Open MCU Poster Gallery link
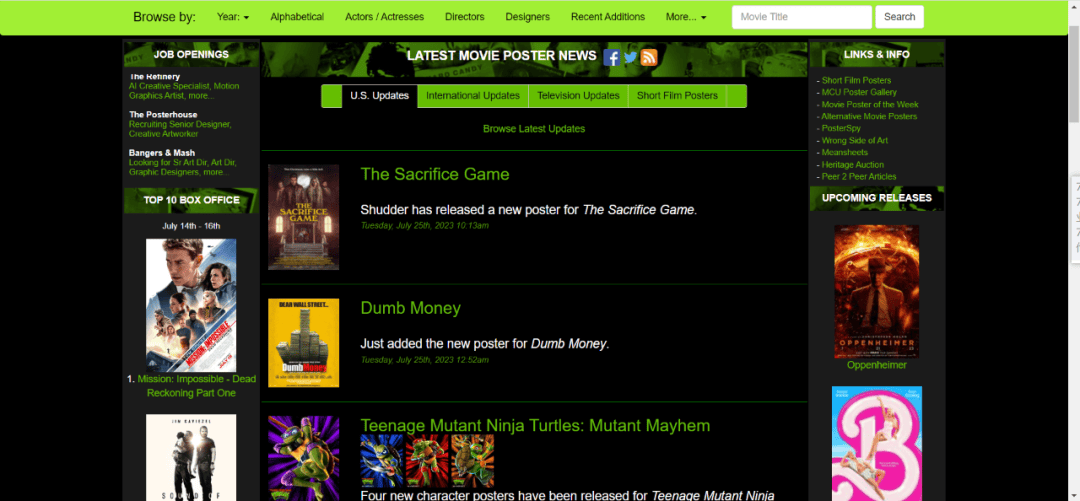The image size is (1080, 501). [859, 92]
